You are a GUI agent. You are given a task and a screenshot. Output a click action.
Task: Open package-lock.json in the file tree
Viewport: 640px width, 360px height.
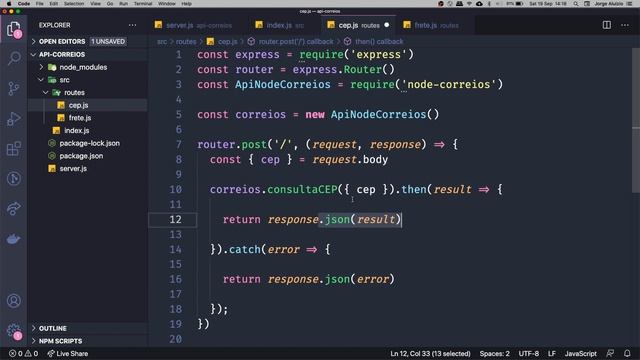(87, 143)
